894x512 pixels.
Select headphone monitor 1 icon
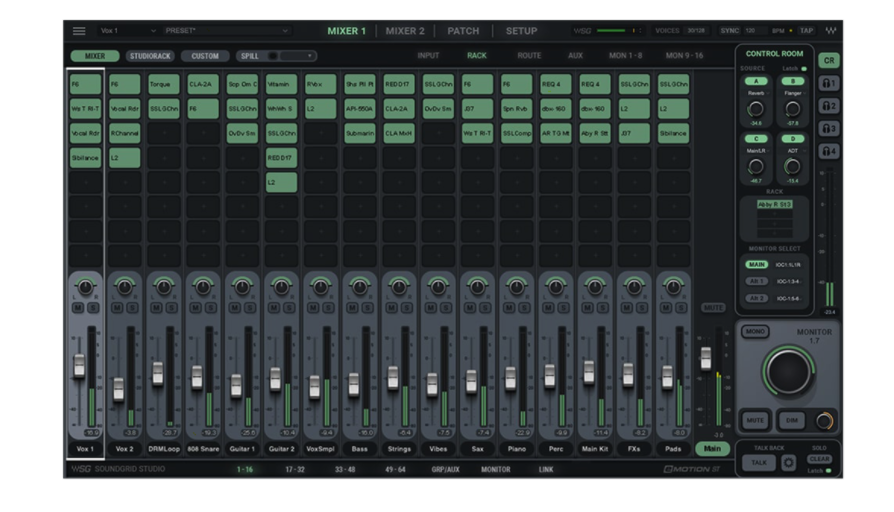click(828, 83)
